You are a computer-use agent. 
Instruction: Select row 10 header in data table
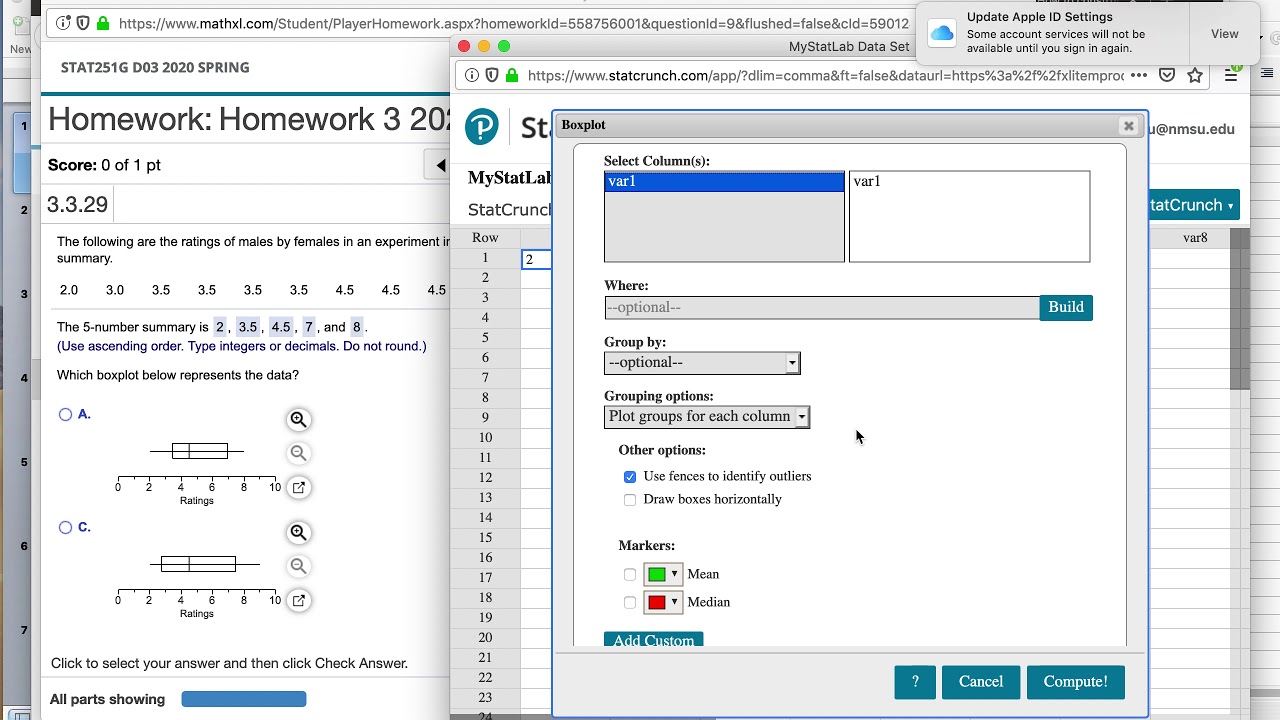point(485,438)
